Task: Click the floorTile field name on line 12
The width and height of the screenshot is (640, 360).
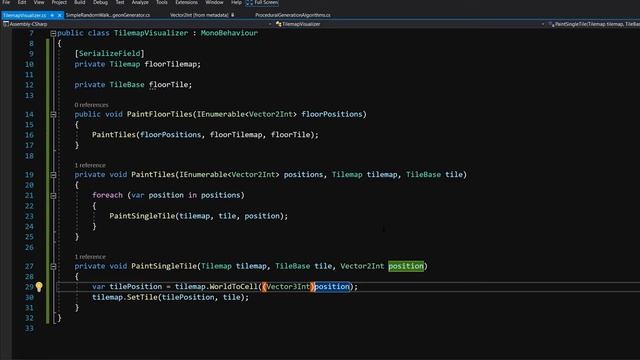Action: coord(168,85)
